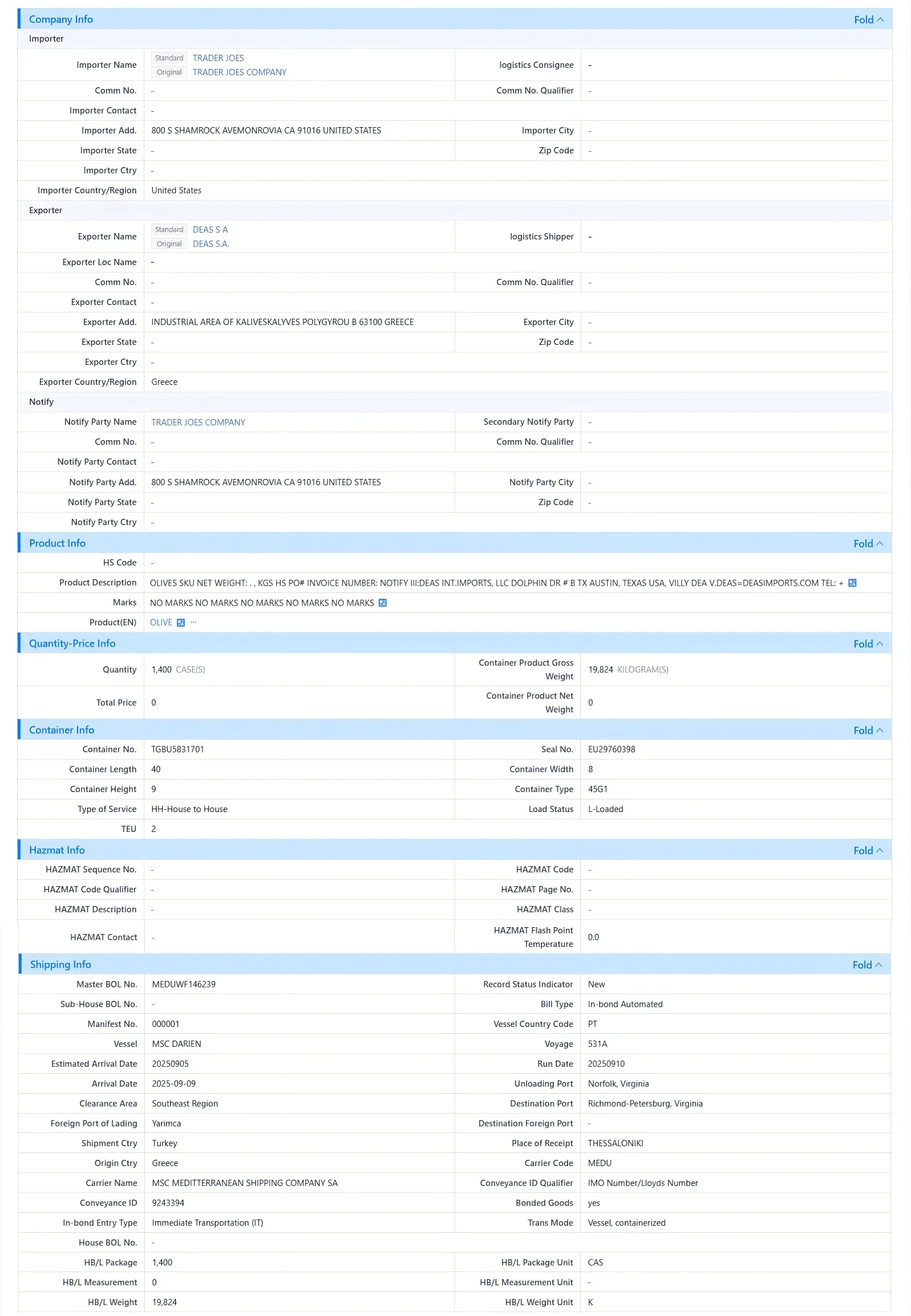
Task: Click the Standard tag beside TRADER JOES
Action: [x=169, y=58]
